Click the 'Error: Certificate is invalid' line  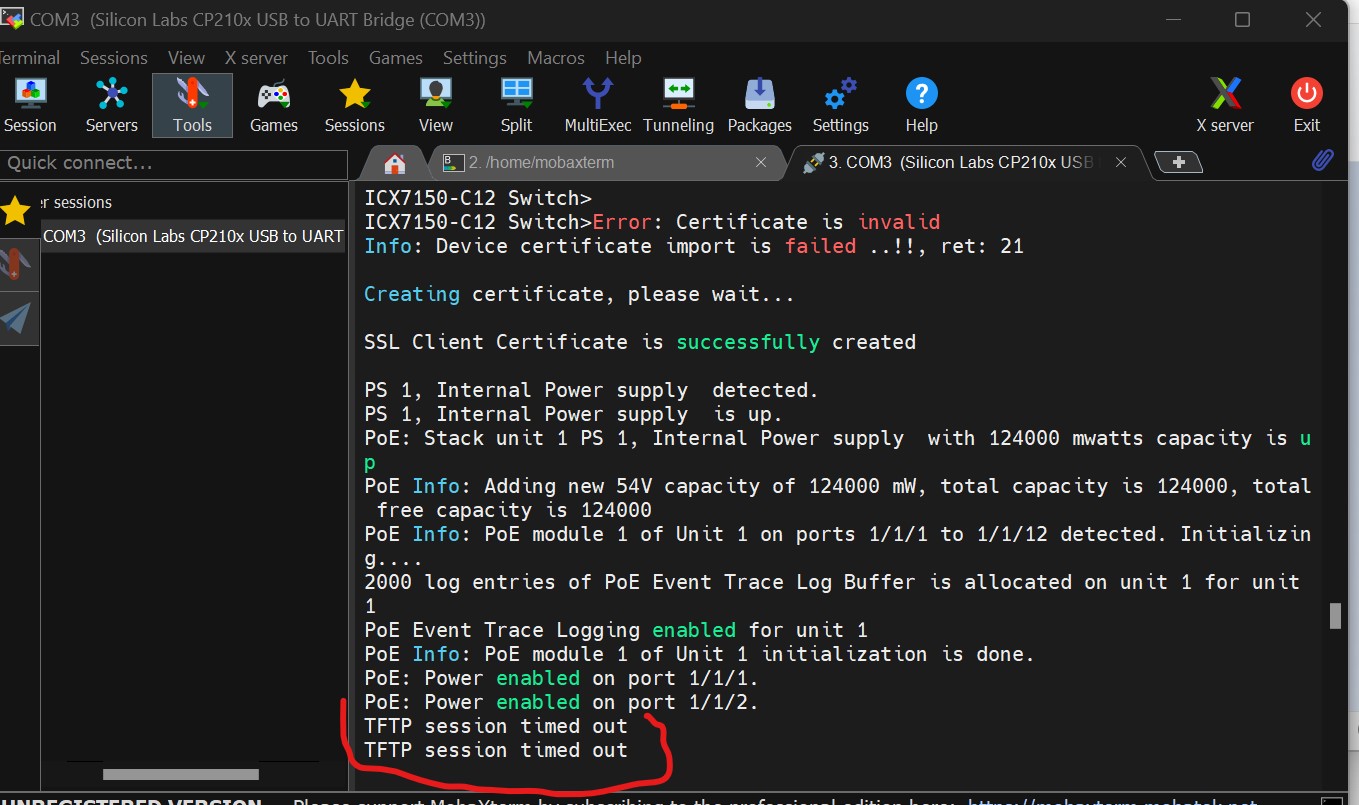[x=652, y=222]
